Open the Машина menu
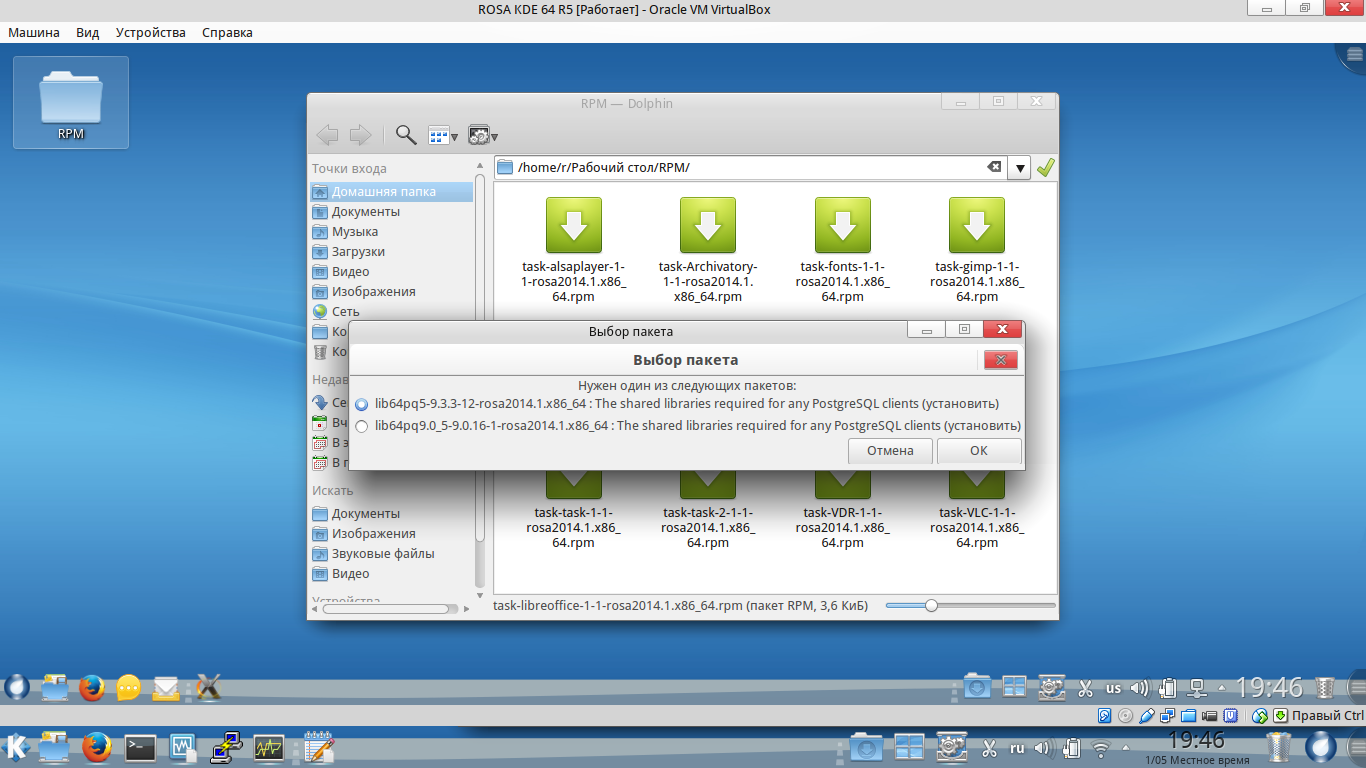Screen dimensions: 1366x768 click(34, 32)
